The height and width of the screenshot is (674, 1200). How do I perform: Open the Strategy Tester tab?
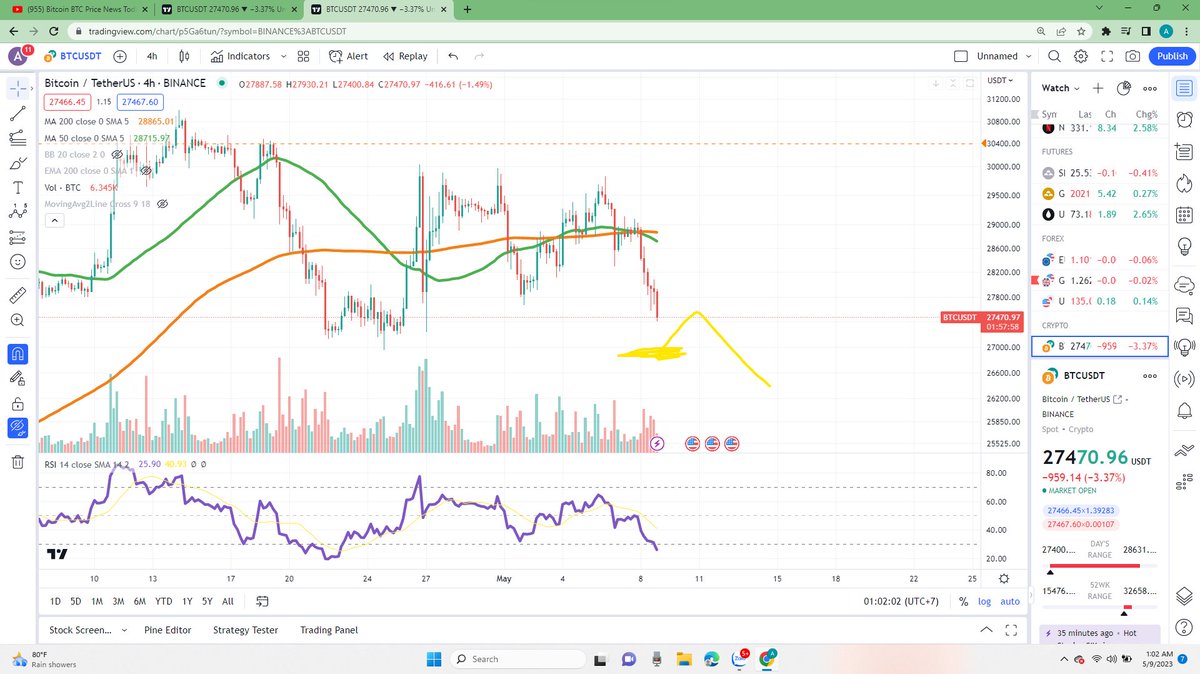[245, 631]
